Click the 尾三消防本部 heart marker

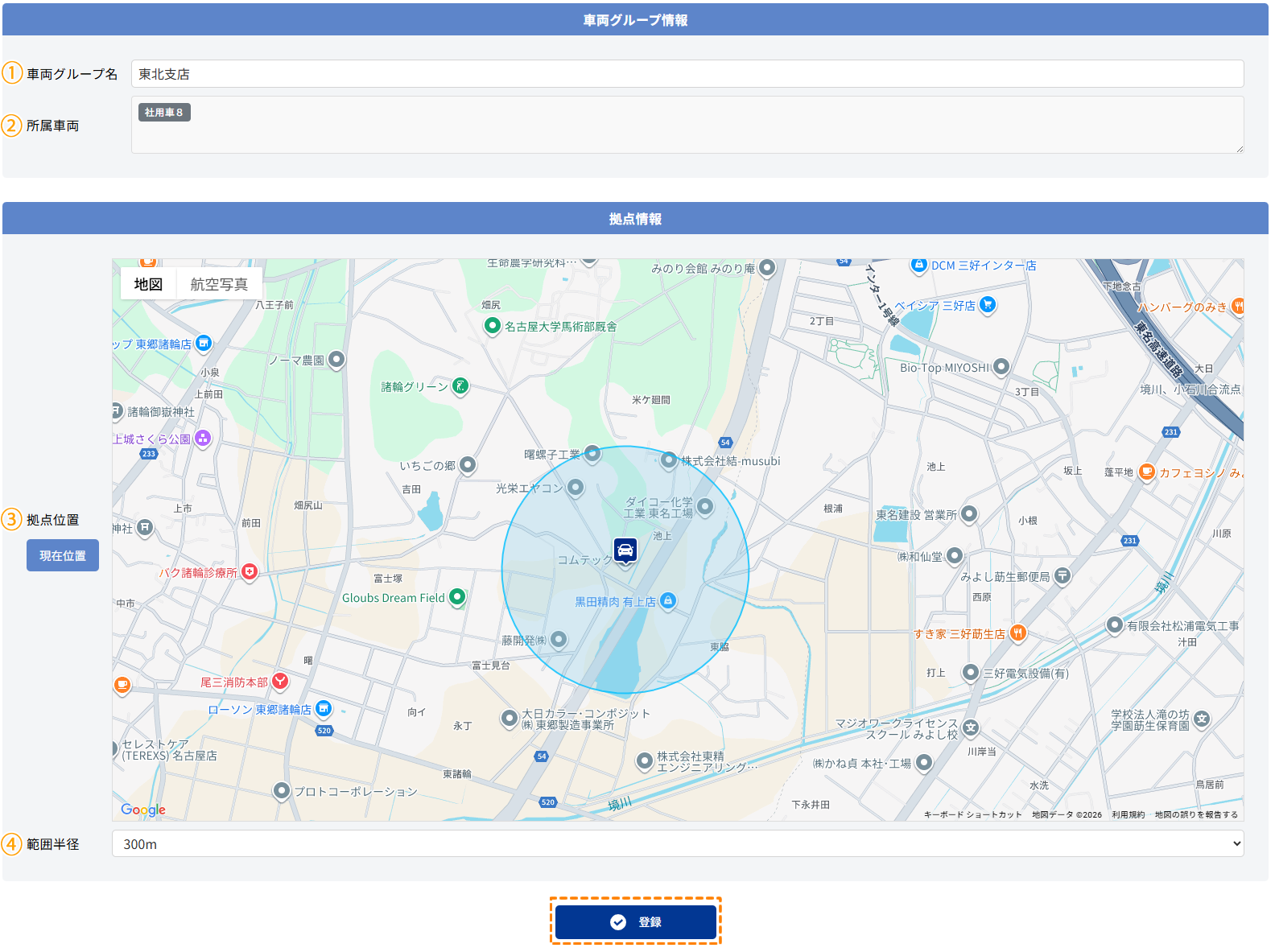point(280,681)
